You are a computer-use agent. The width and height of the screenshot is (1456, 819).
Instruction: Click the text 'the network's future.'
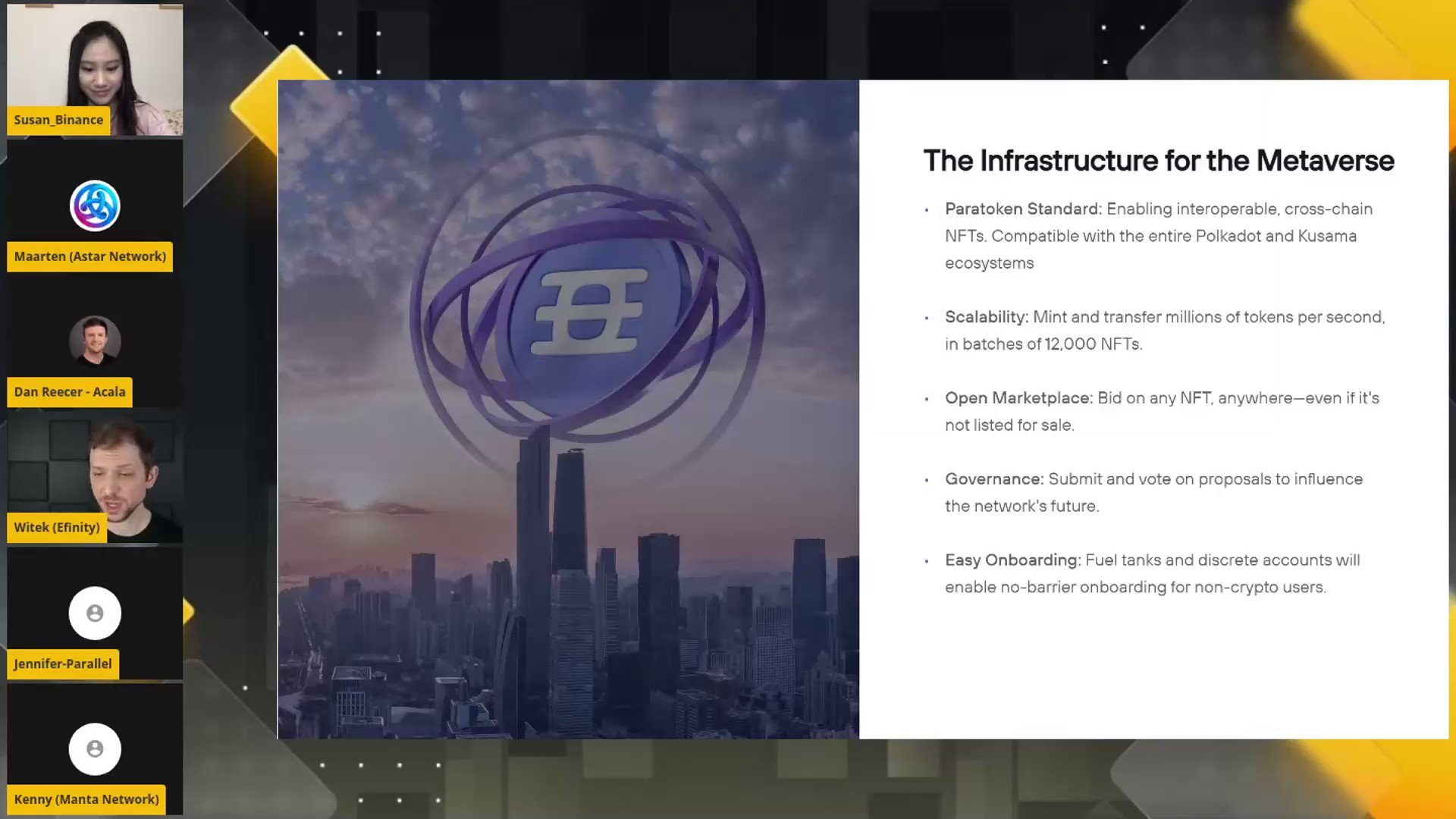click(1021, 507)
